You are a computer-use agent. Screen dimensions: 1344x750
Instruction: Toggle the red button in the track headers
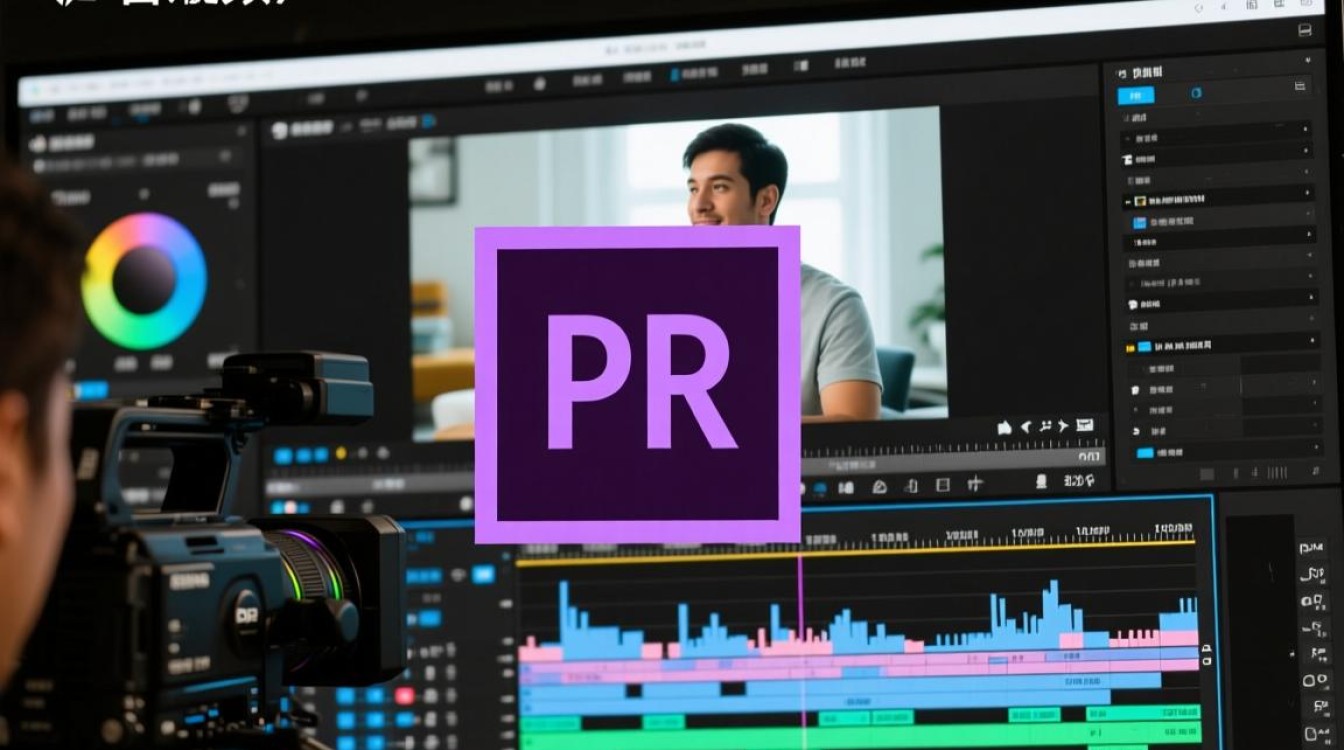pyautogui.click(x=405, y=696)
